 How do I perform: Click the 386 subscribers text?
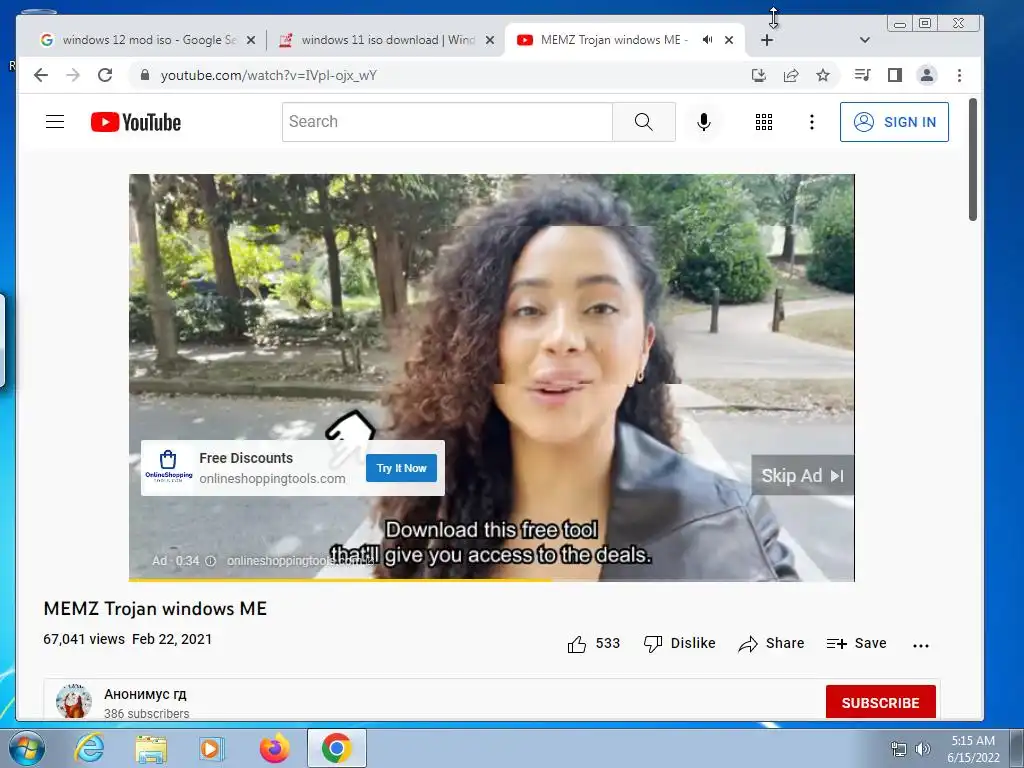(146, 713)
